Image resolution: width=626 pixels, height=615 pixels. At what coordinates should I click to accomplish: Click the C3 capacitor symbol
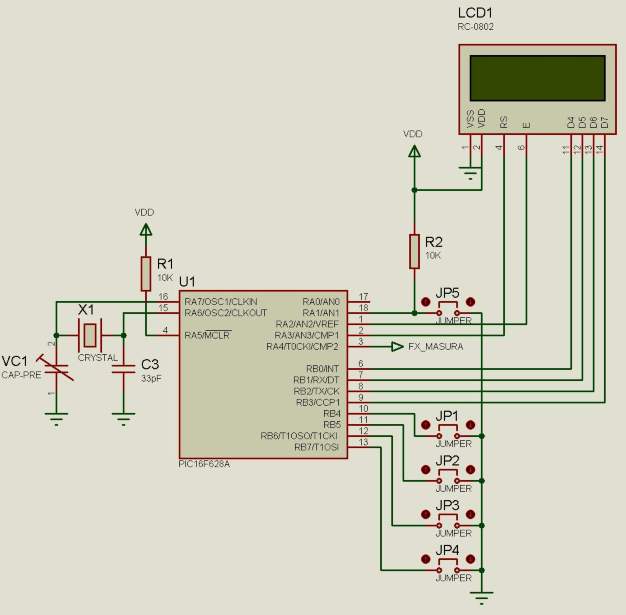(x=123, y=369)
